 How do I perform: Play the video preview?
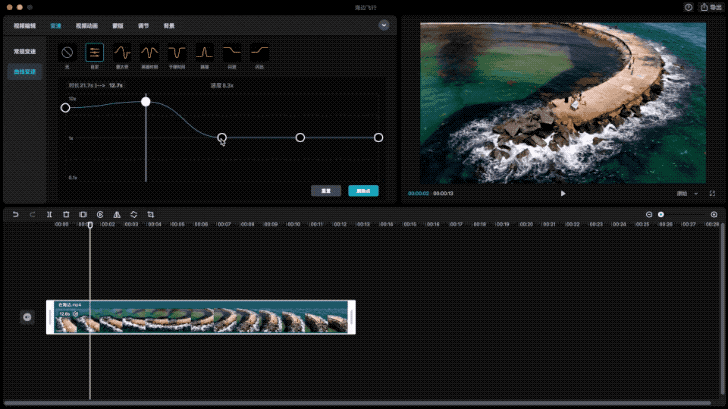563,194
